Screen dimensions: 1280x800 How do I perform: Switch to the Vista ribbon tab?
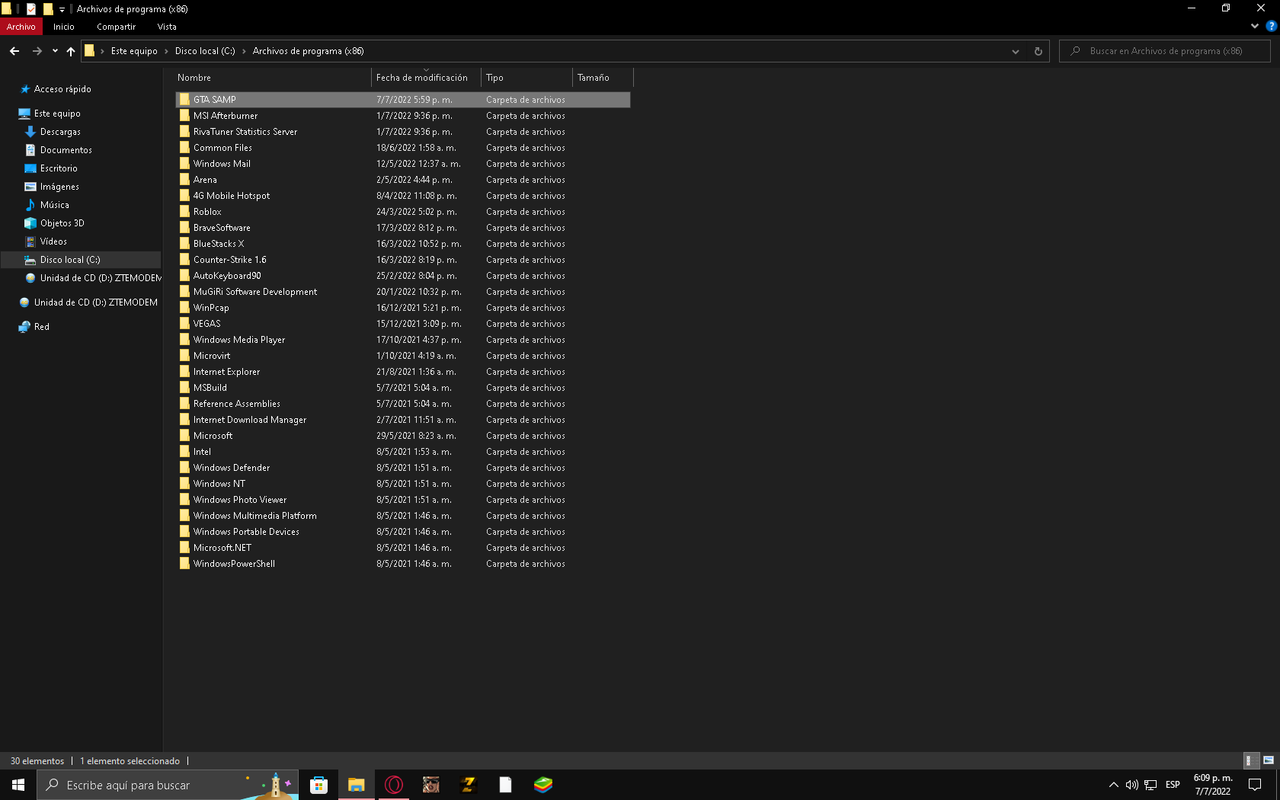click(167, 27)
